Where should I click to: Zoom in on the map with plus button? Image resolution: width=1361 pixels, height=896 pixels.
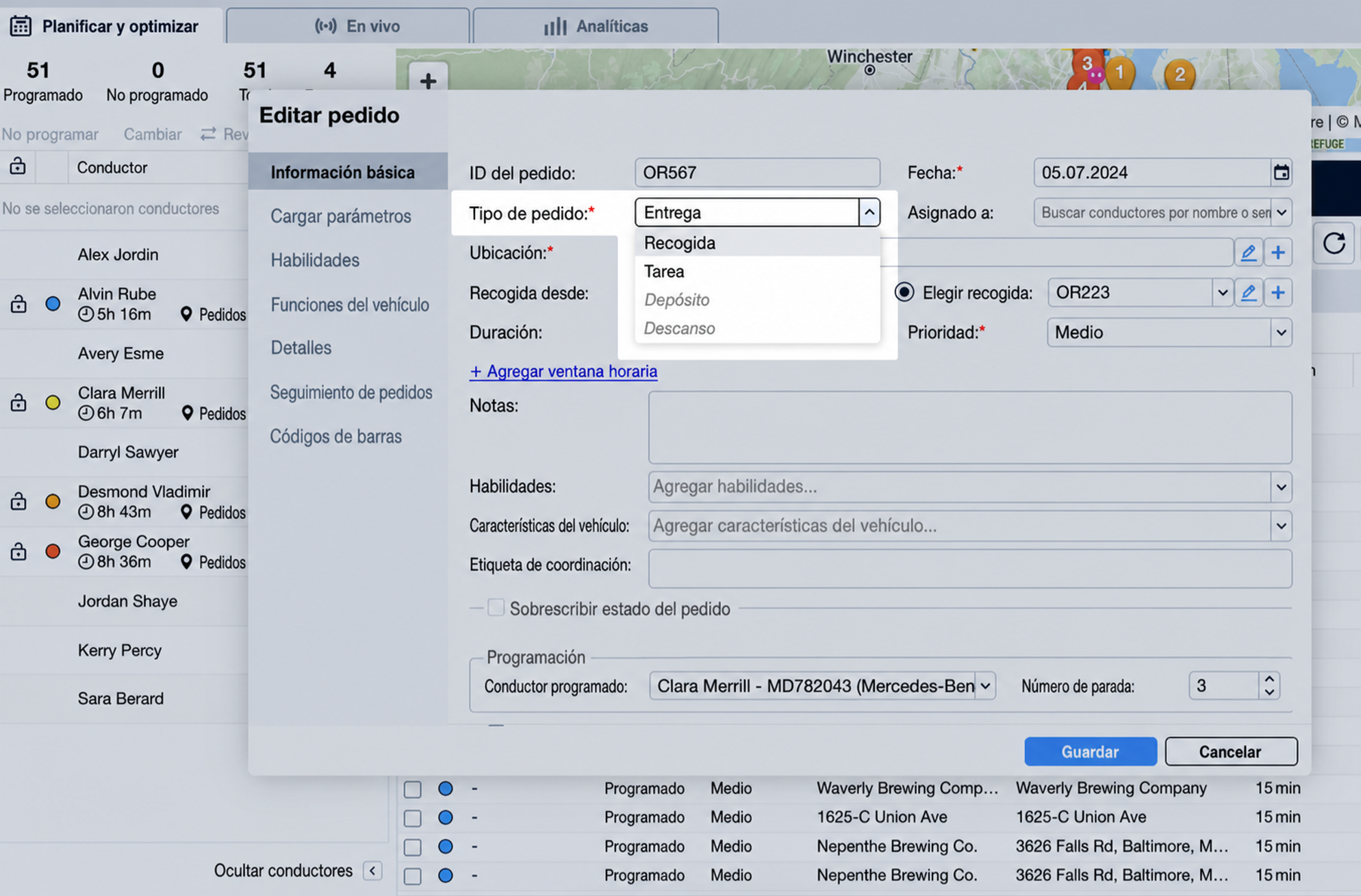click(428, 81)
